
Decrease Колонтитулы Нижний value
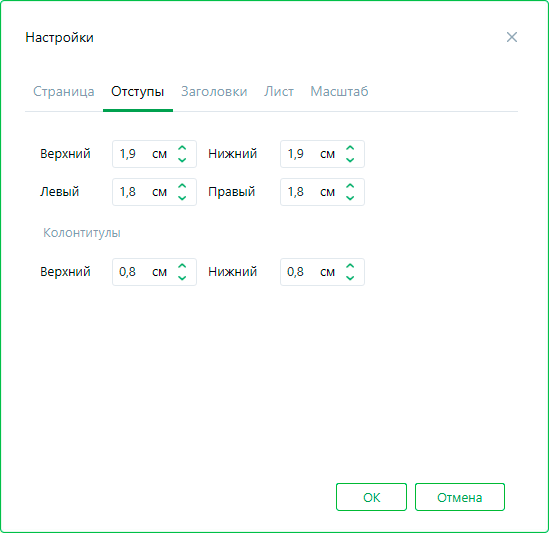(x=350, y=278)
